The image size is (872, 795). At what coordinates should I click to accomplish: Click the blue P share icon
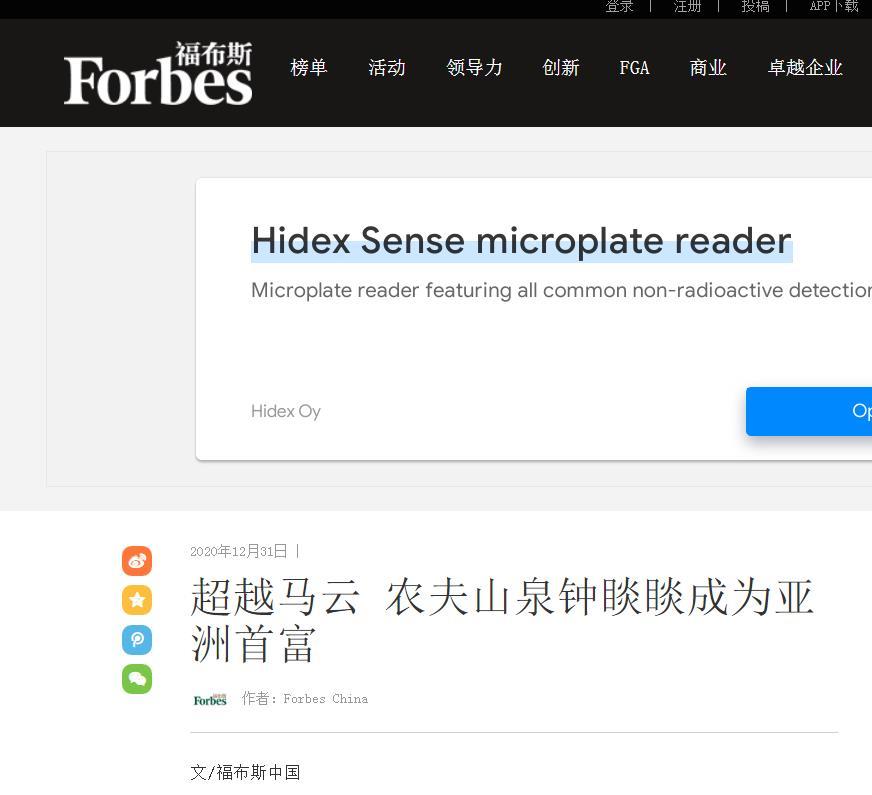coord(137,639)
